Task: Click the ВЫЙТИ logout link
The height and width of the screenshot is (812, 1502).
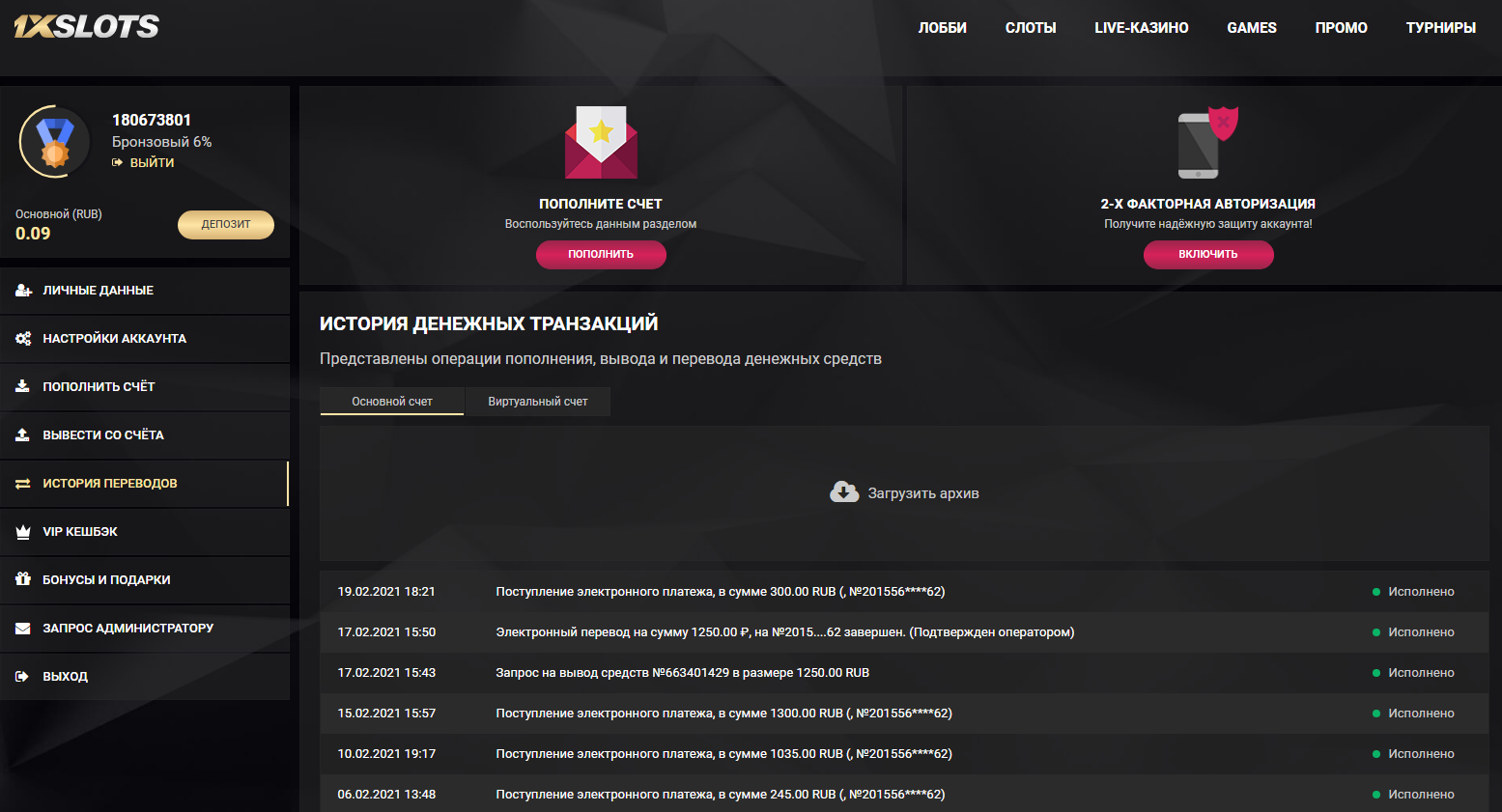Action: 153,163
